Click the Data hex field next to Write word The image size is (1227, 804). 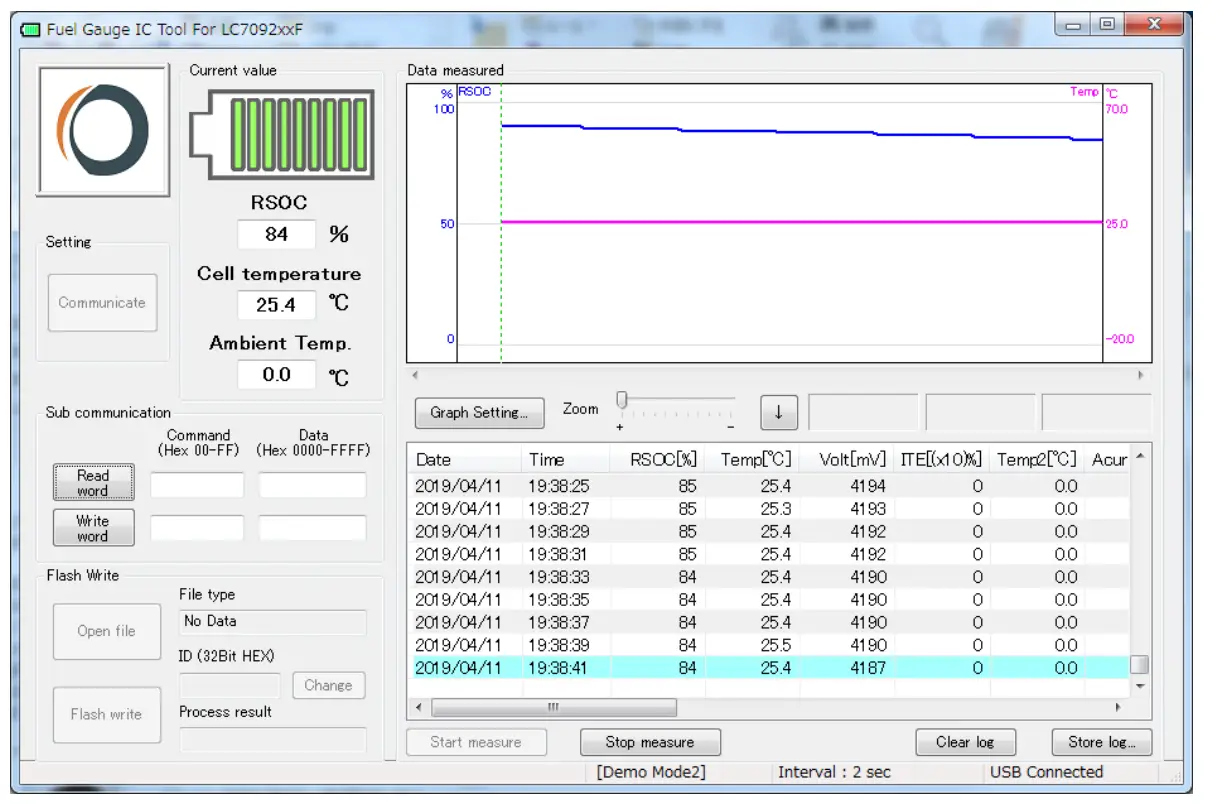312,528
